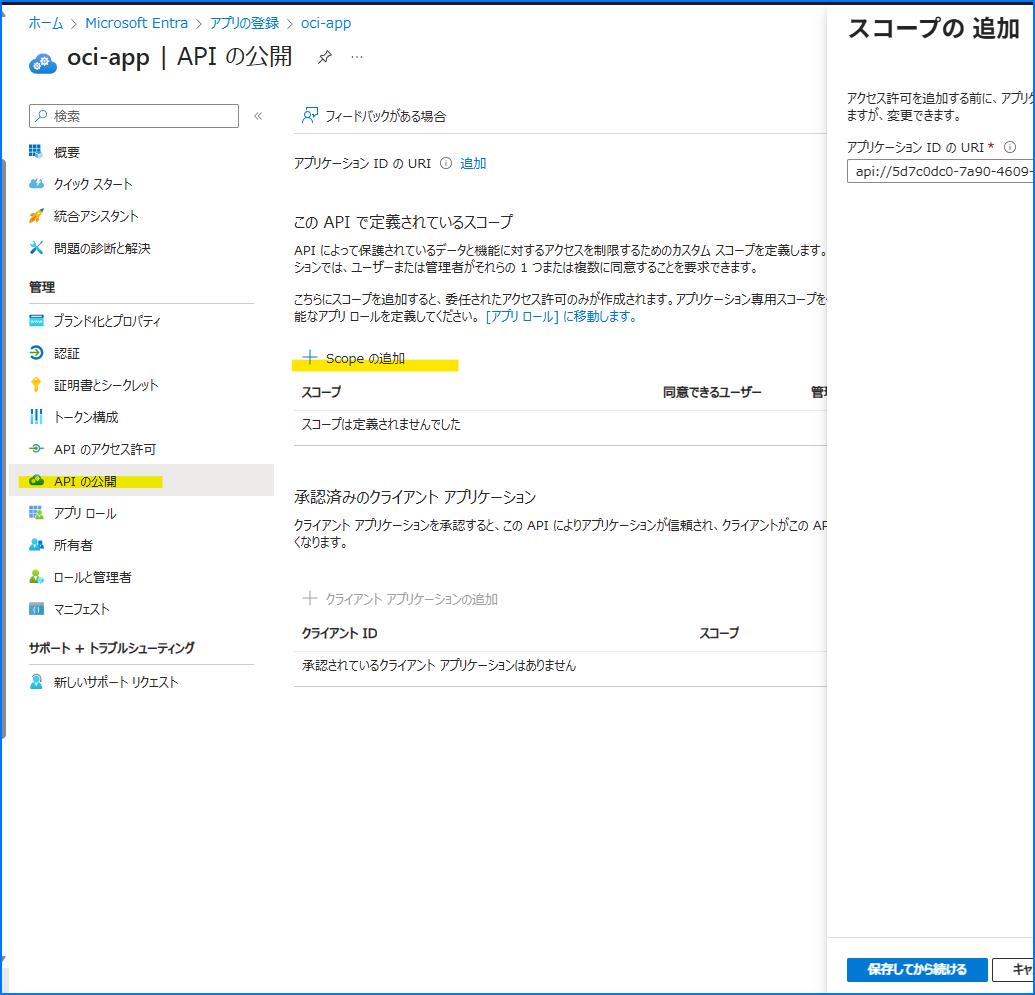The height and width of the screenshot is (995, 1035).
Task: Click the トークン構成 icon
Action: (x=36, y=417)
